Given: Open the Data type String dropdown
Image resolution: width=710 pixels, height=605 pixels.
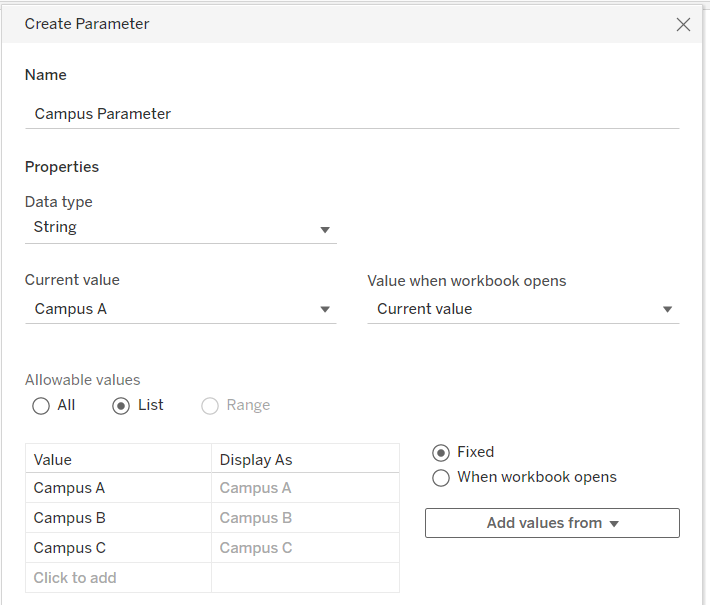Looking at the screenshot, I should tap(181, 227).
